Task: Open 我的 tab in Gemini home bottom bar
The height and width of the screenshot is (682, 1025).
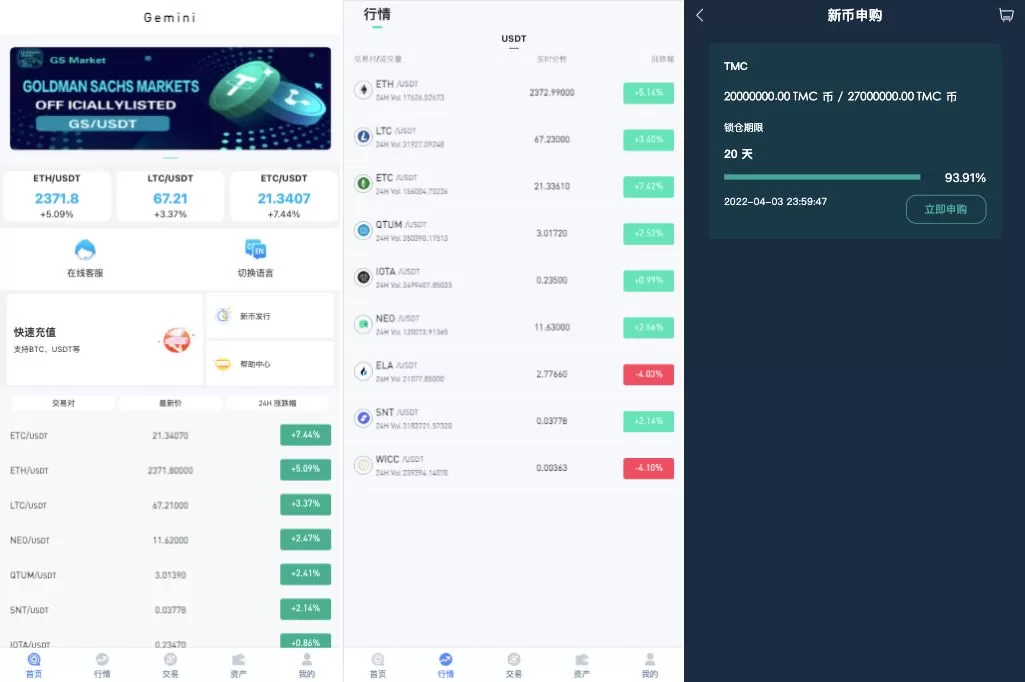Action: pos(307,665)
